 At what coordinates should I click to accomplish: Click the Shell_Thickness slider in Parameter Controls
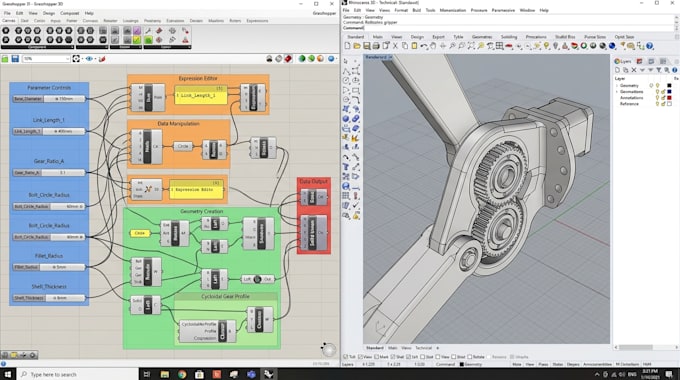coord(49,298)
